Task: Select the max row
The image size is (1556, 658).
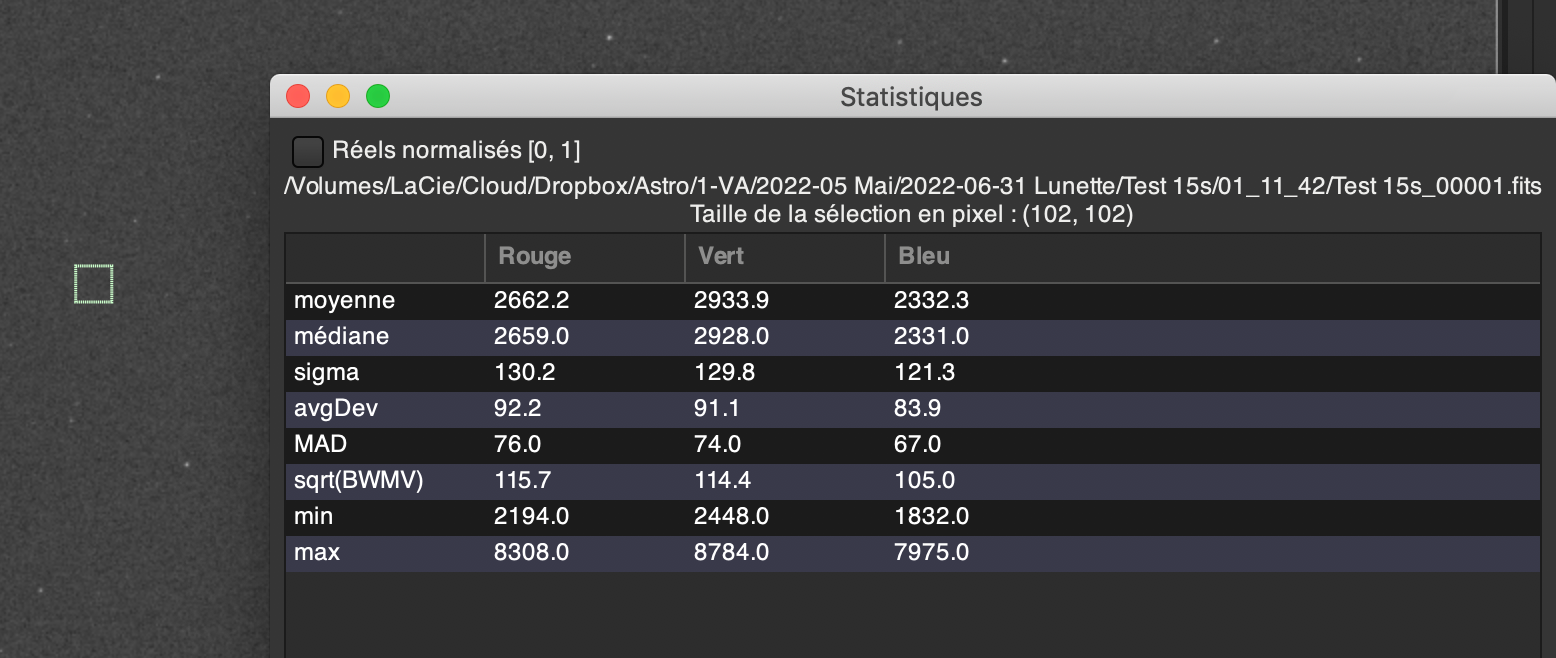Action: [912, 553]
